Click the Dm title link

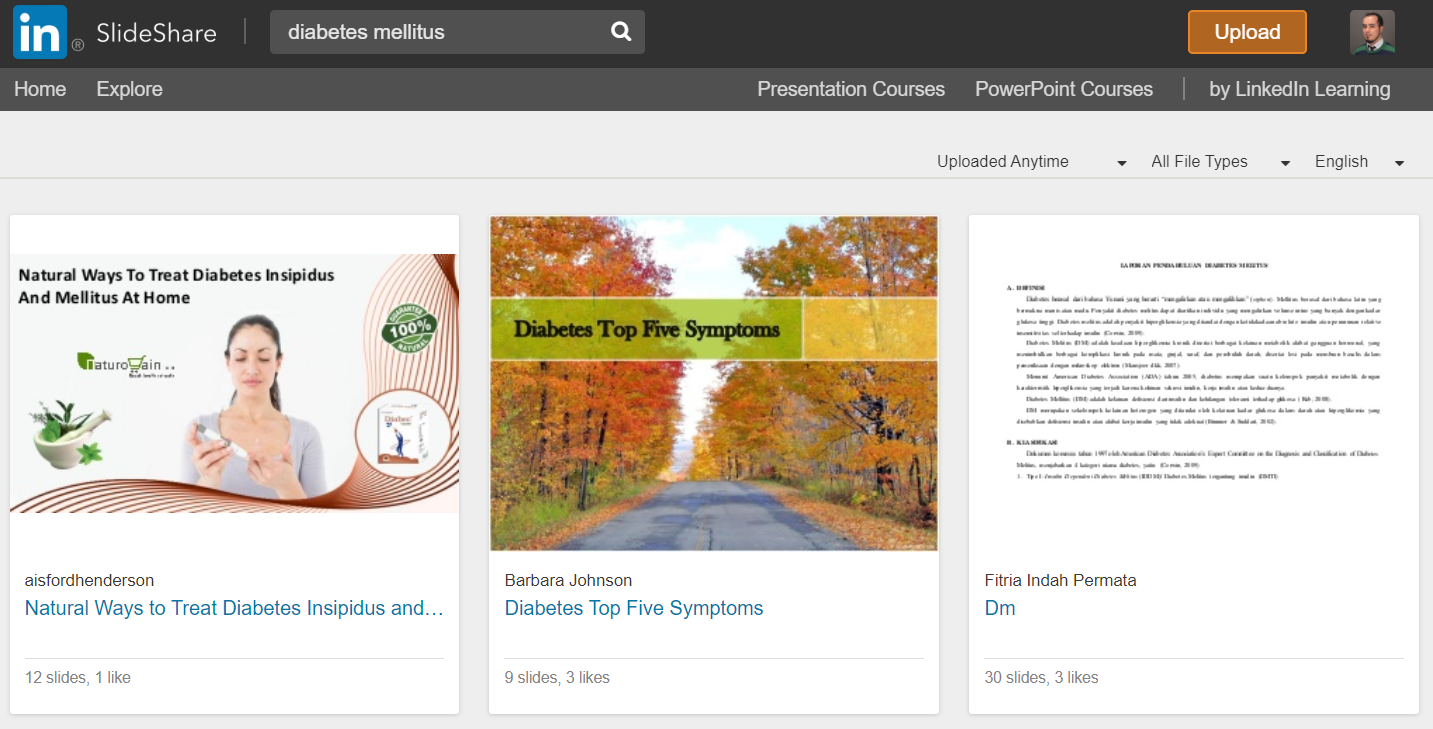click(x=999, y=608)
